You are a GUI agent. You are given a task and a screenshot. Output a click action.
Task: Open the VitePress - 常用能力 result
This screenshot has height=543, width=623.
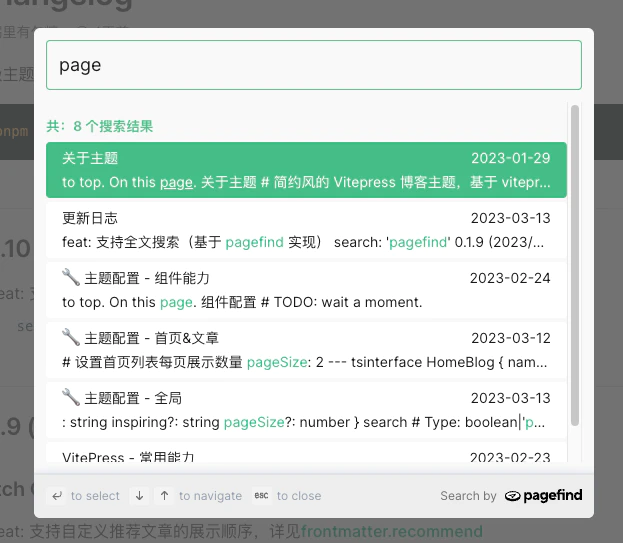(306, 457)
